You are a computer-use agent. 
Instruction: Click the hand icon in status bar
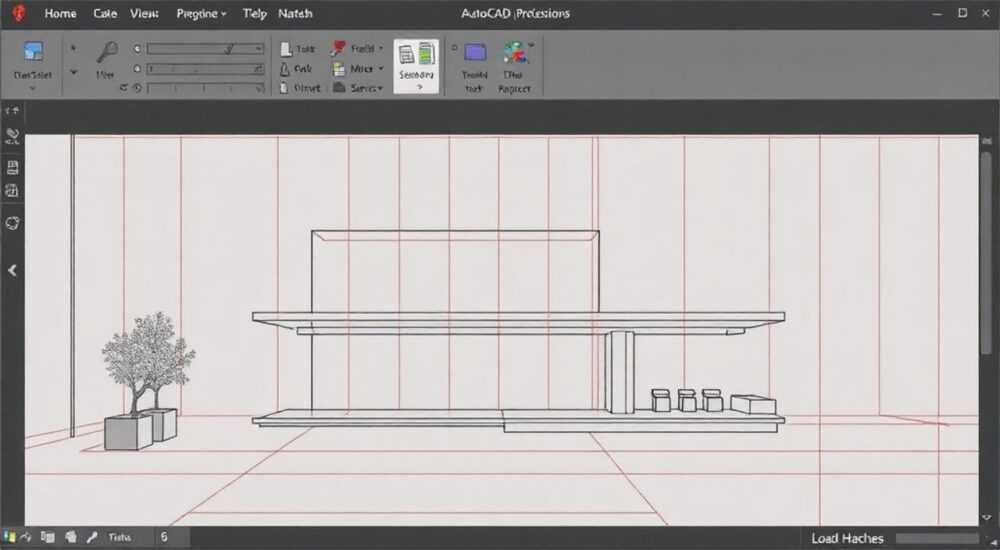click(x=71, y=537)
